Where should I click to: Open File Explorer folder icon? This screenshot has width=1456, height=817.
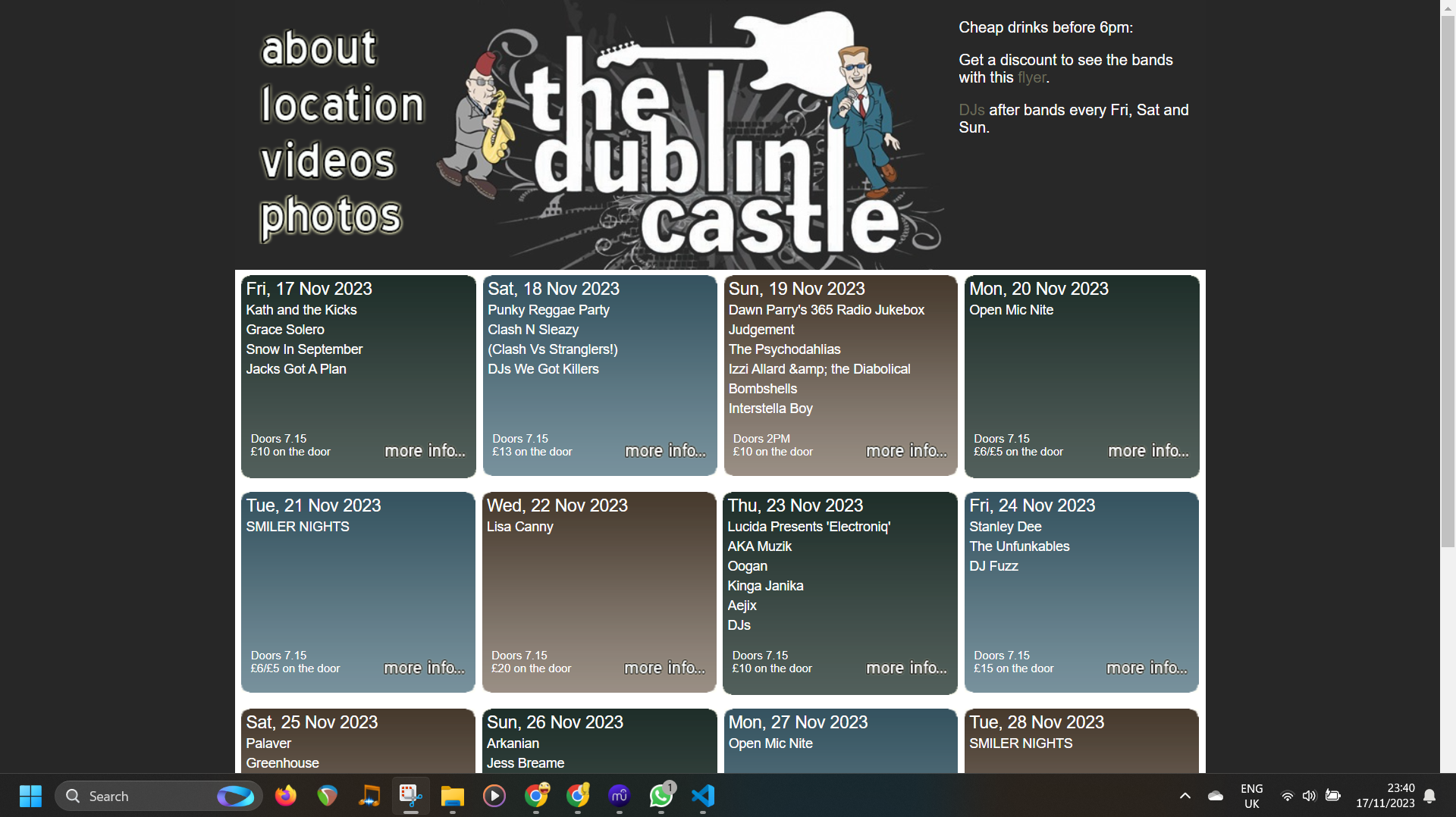click(453, 796)
